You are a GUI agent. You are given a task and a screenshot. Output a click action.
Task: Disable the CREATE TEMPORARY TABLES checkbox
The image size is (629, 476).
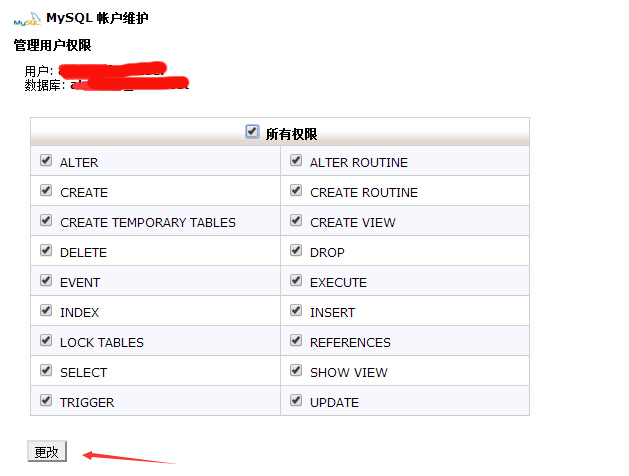46,220
